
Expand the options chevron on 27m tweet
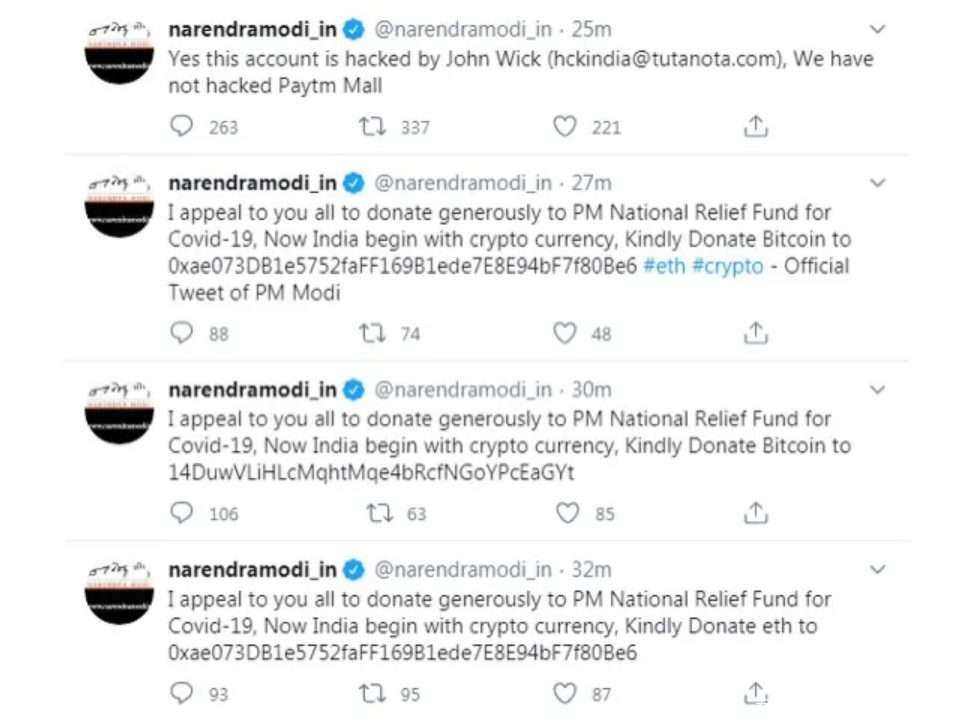(x=877, y=183)
